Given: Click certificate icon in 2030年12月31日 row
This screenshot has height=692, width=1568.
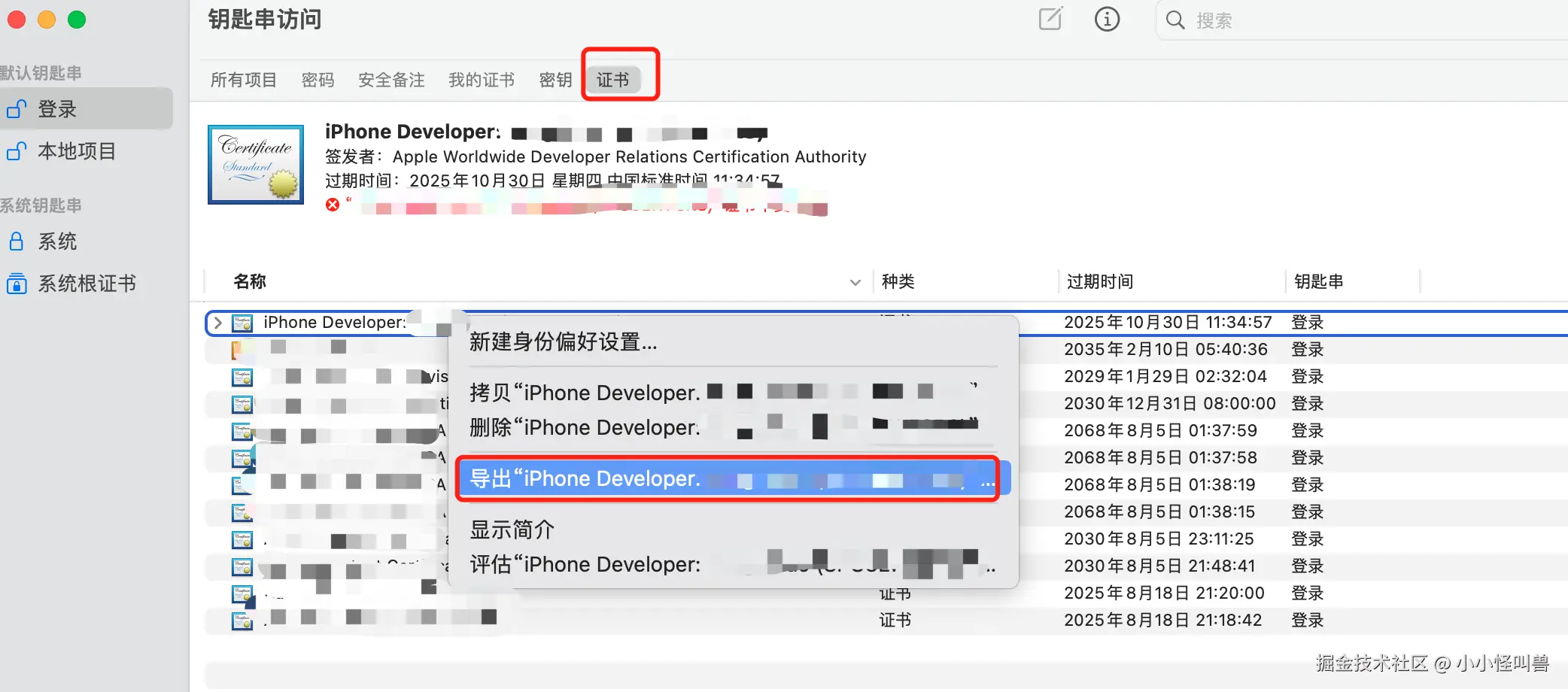Looking at the screenshot, I should tap(242, 405).
